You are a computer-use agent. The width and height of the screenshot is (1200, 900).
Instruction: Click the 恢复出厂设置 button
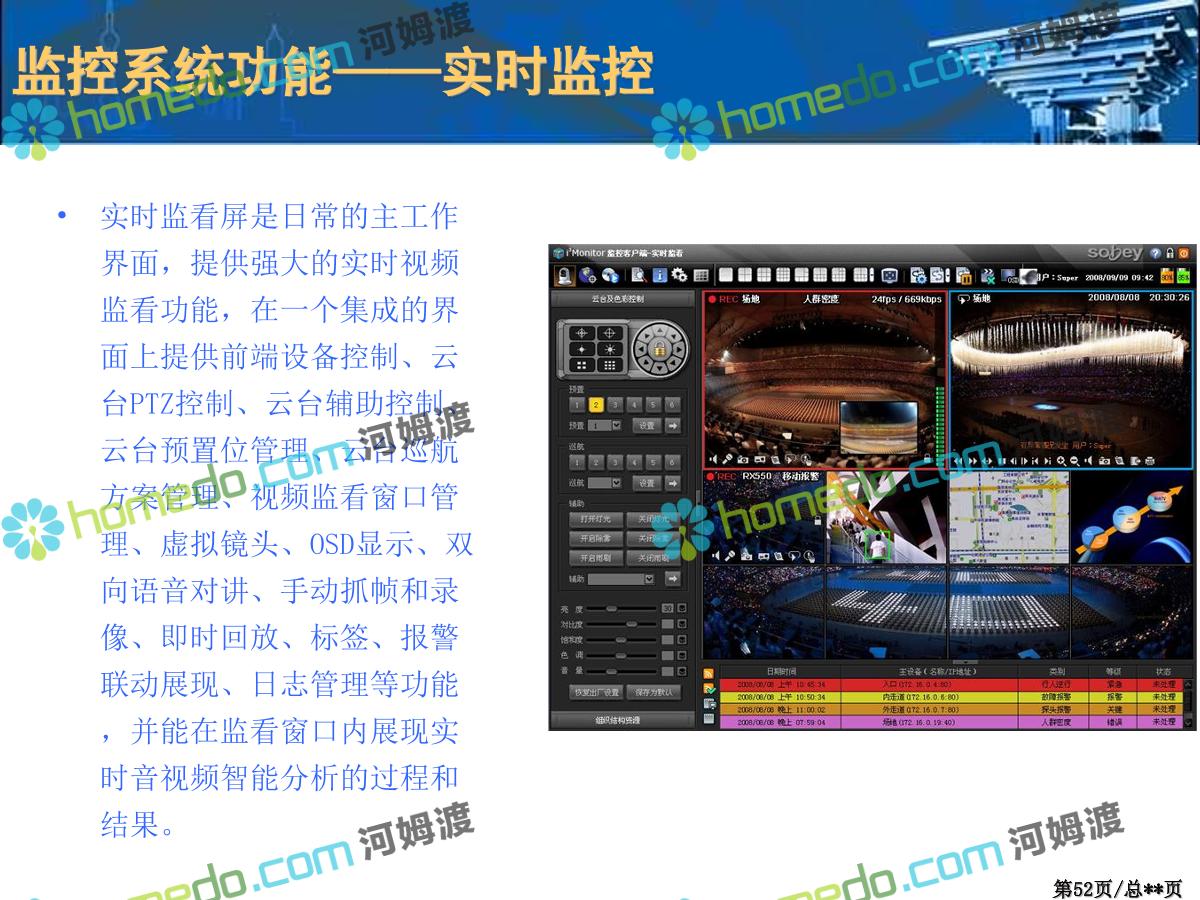(596, 692)
